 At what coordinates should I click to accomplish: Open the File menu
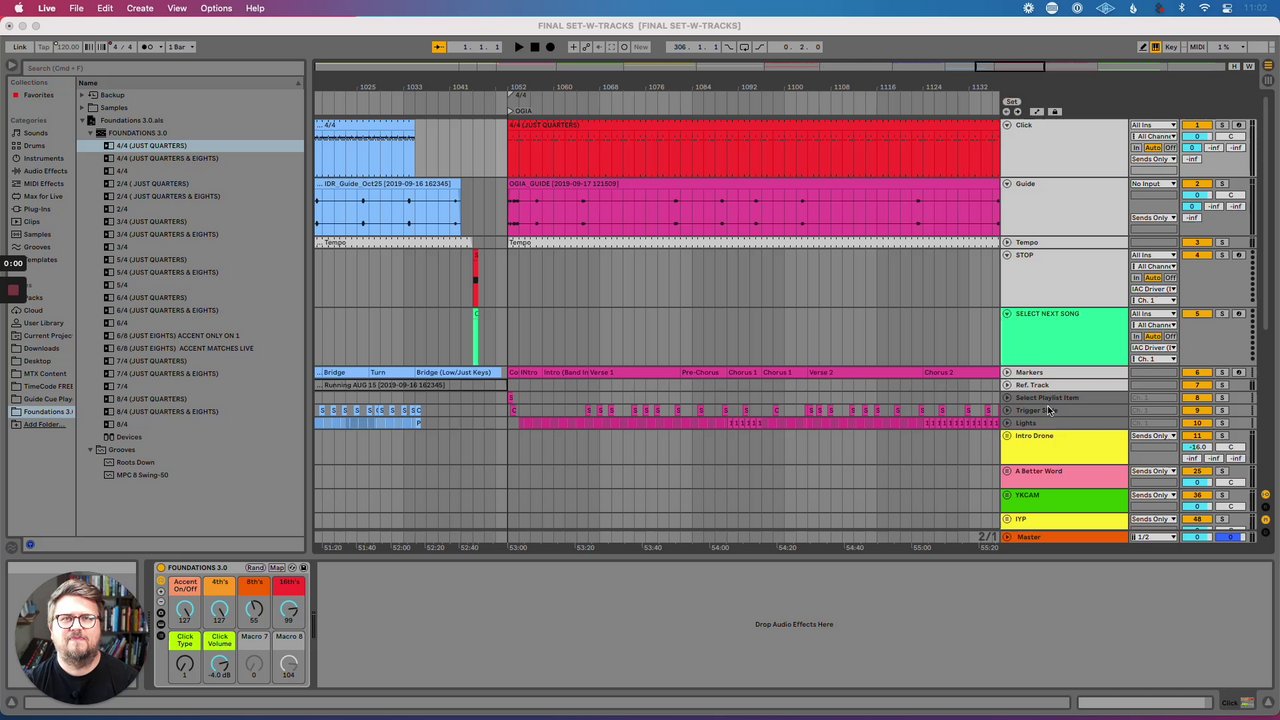click(76, 8)
